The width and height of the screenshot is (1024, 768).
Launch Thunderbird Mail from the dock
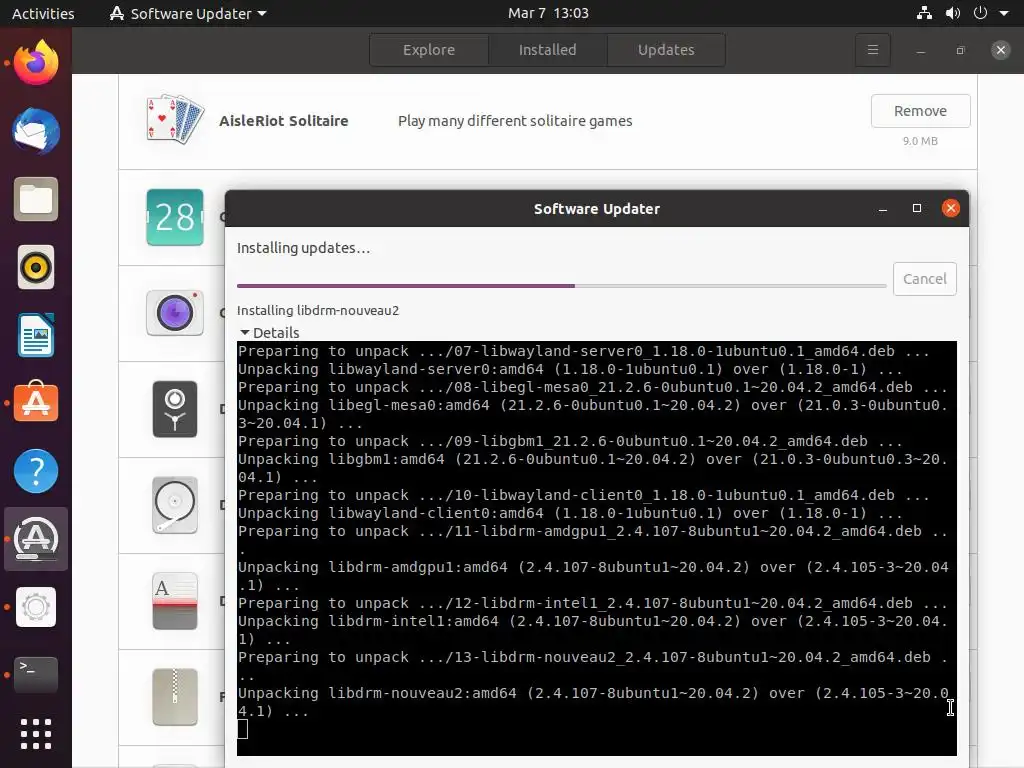(36, 131)
